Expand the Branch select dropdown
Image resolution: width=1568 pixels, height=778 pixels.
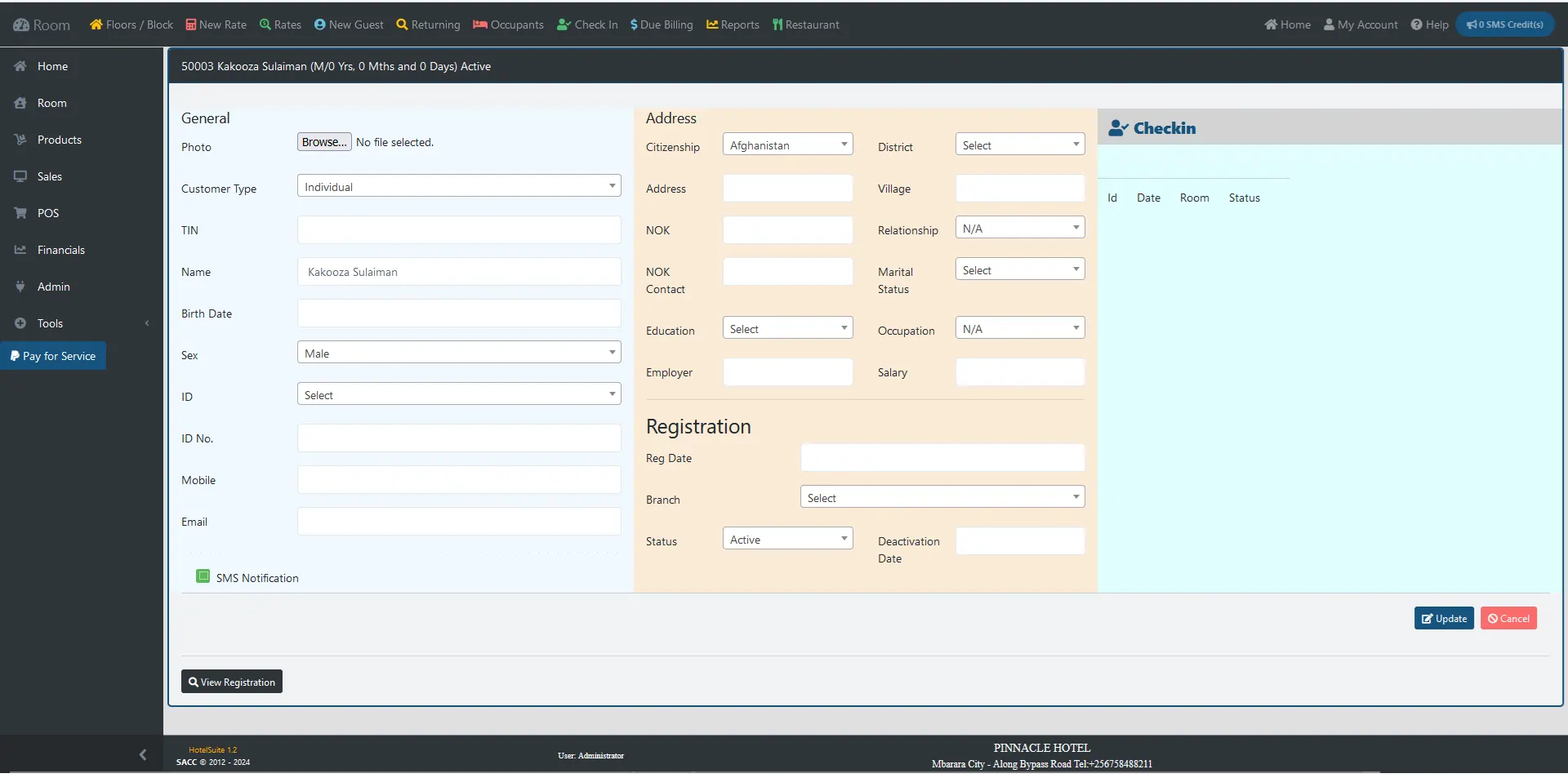tap(942, 497)
